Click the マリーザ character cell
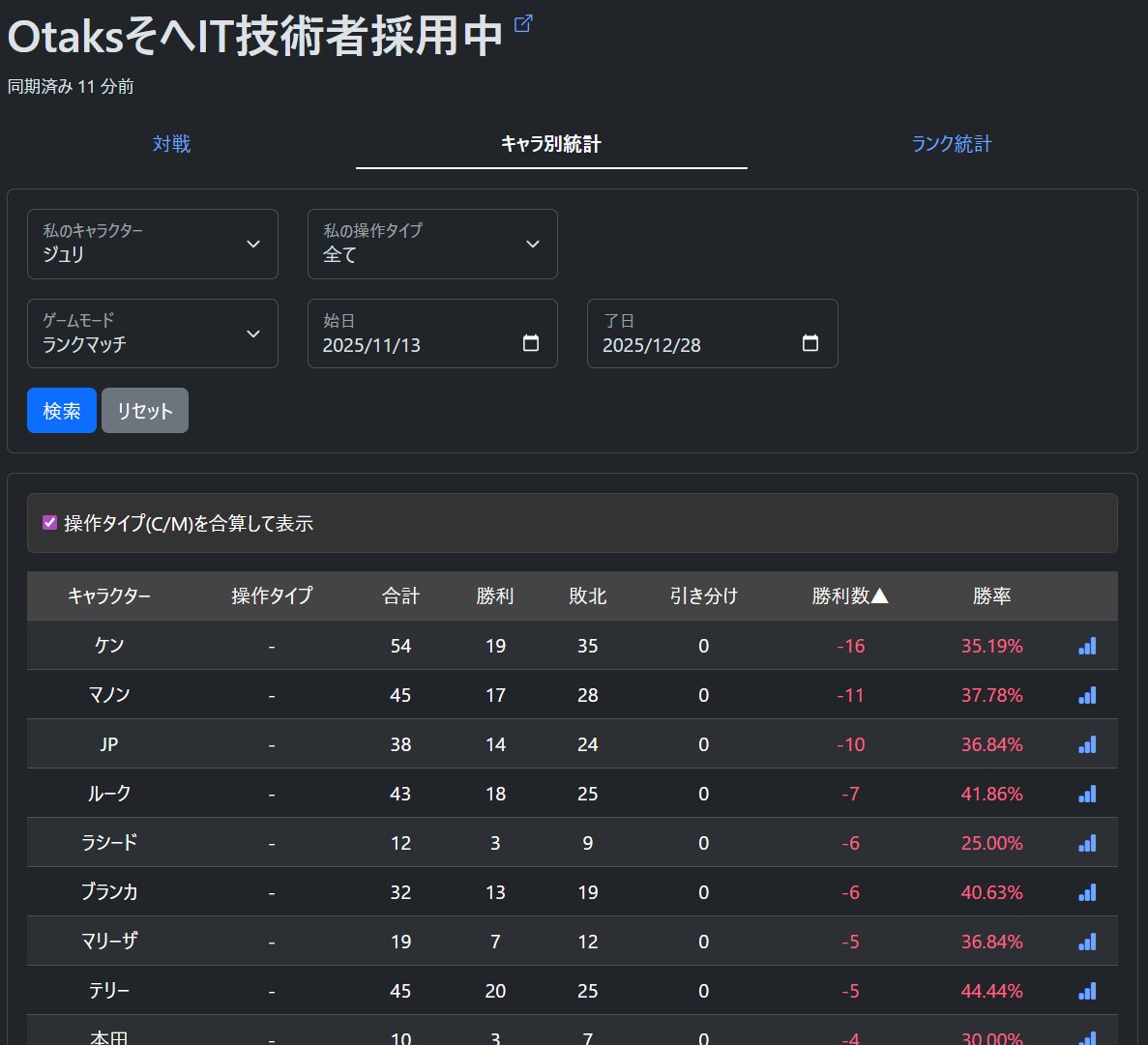Screen dimensions: 1148x1045 [x=109, y=942]
